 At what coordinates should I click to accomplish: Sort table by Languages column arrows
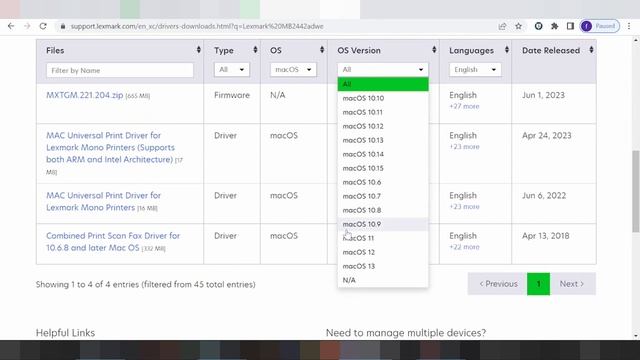tap(507, 50)
